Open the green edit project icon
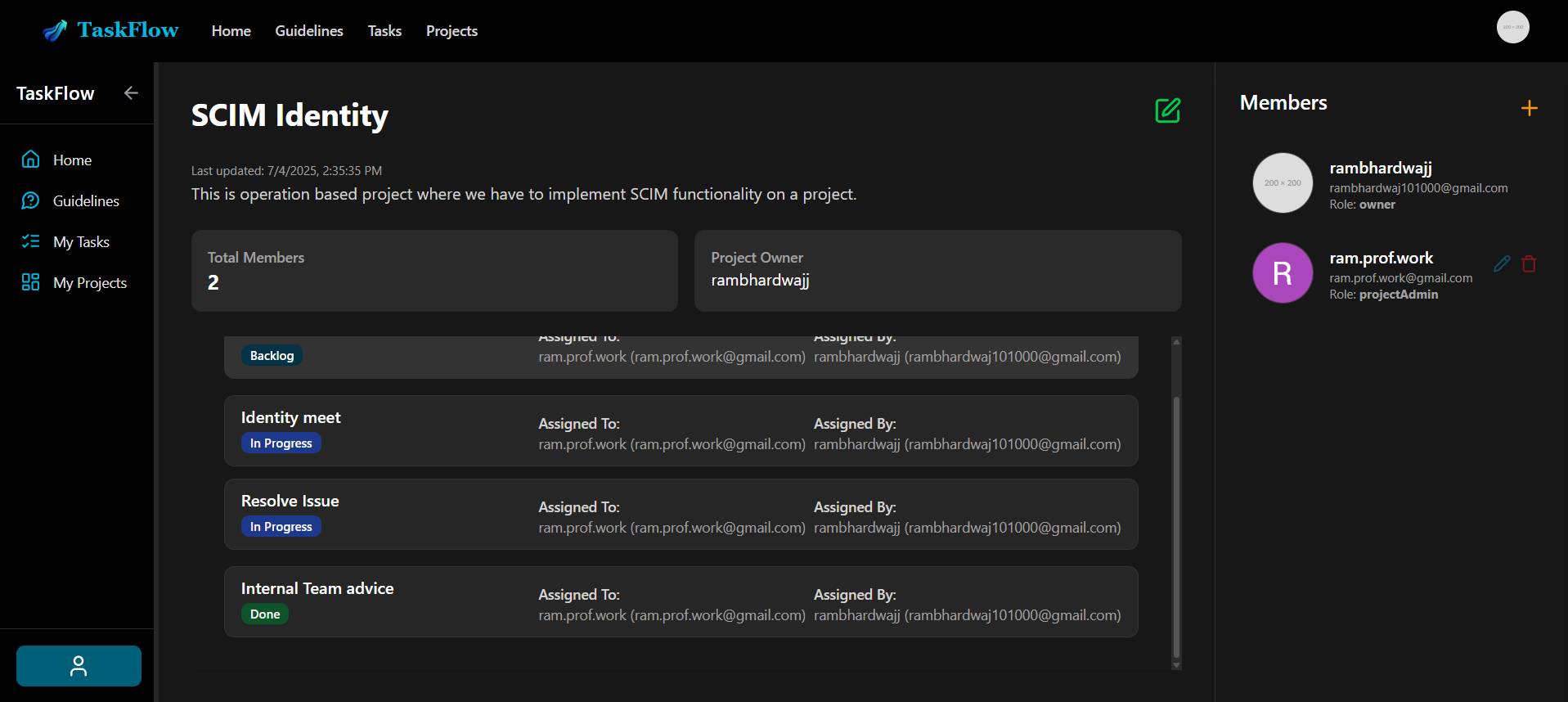 1167,110
